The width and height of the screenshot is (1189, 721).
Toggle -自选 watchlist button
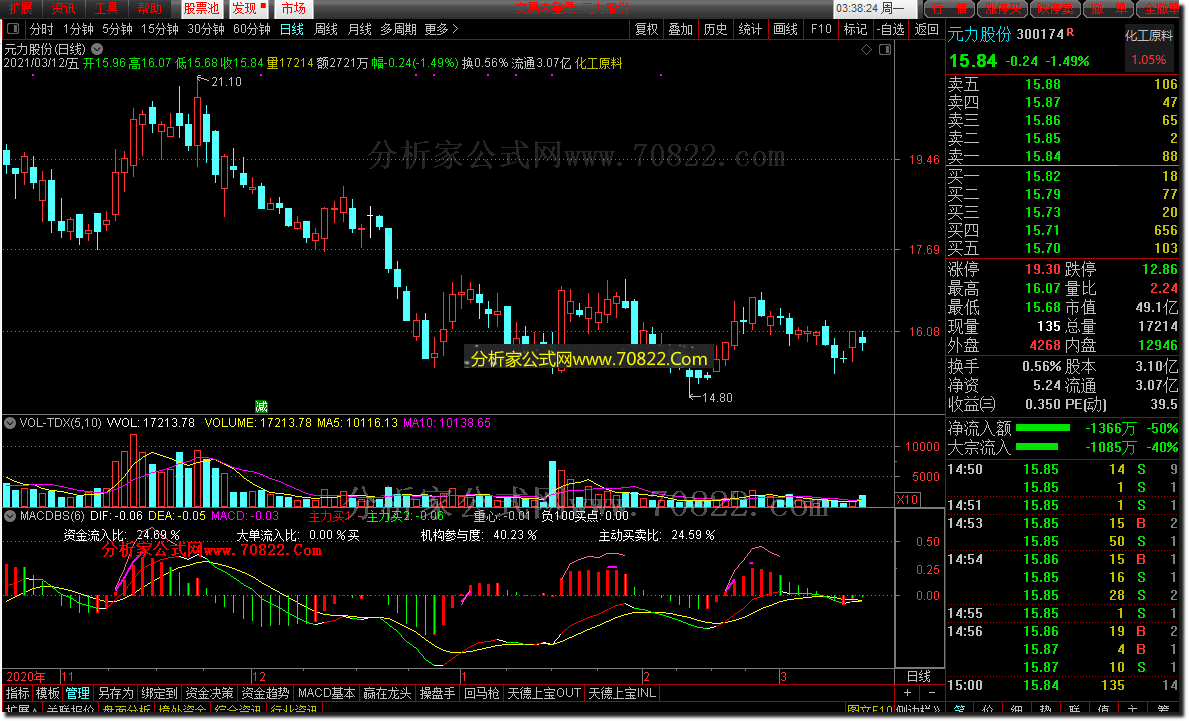891,29
